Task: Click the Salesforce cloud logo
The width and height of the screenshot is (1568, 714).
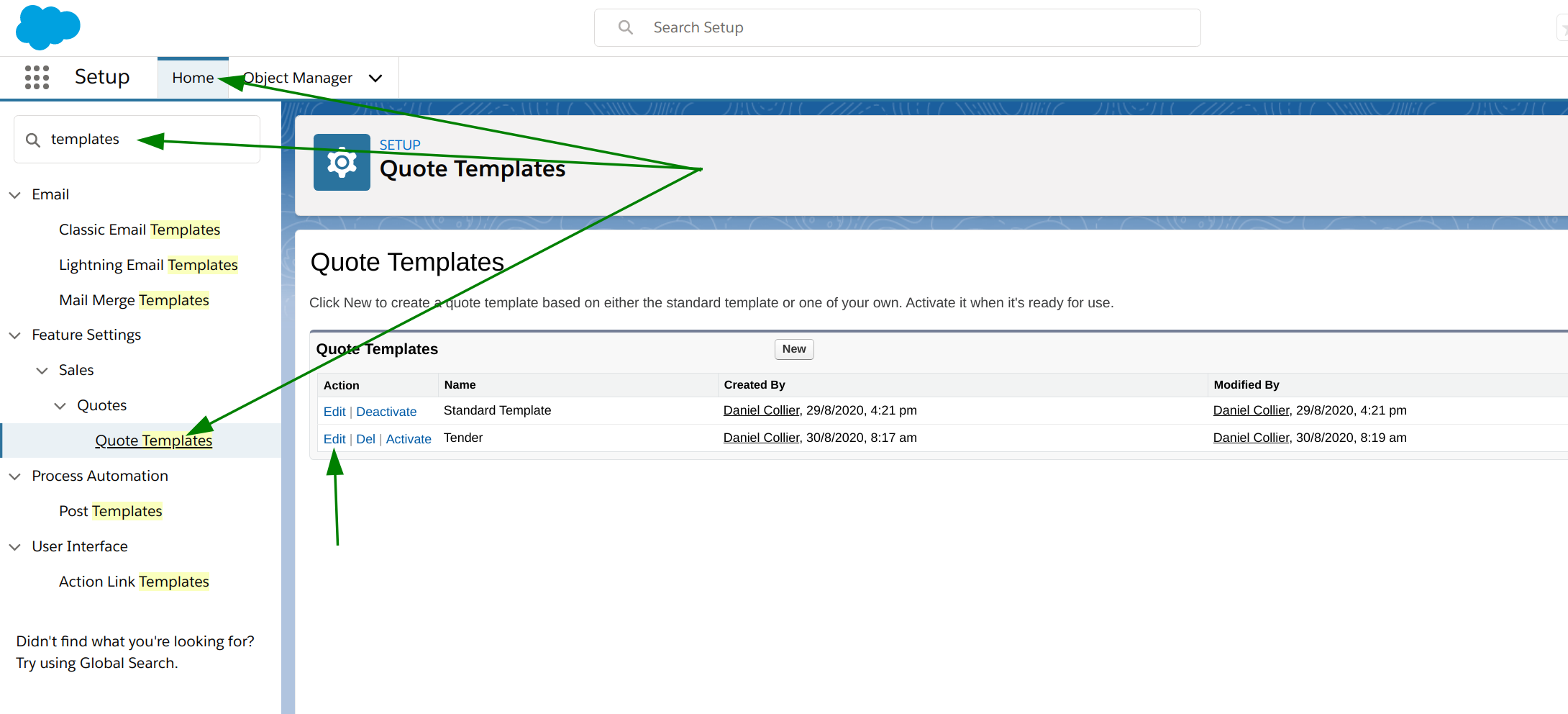Action: coord(47,27)
